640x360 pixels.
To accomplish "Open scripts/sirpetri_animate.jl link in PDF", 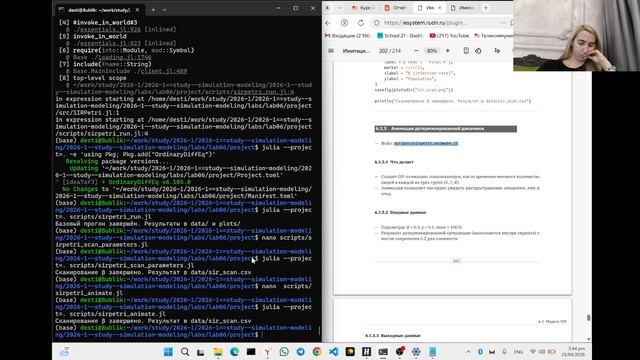I will (x=426, y=143).
